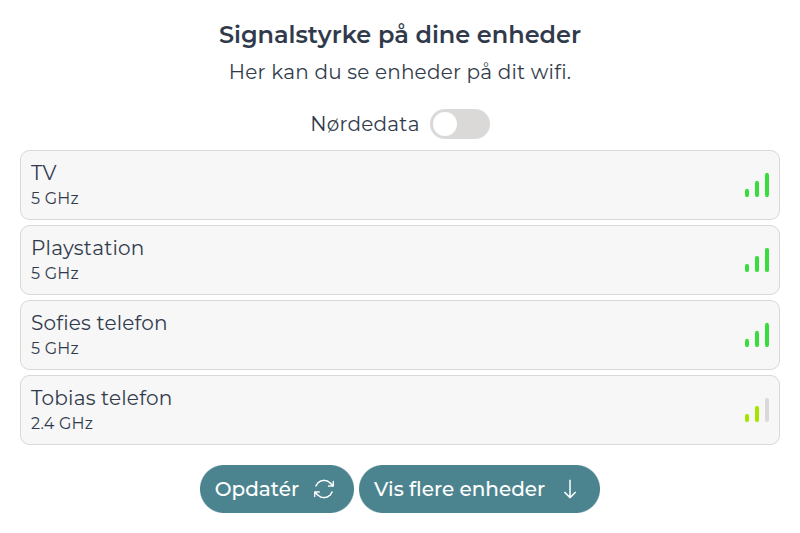Click the Nørdedata label text
The height and width of the screenshot is (533, 800).
(364, 124)
